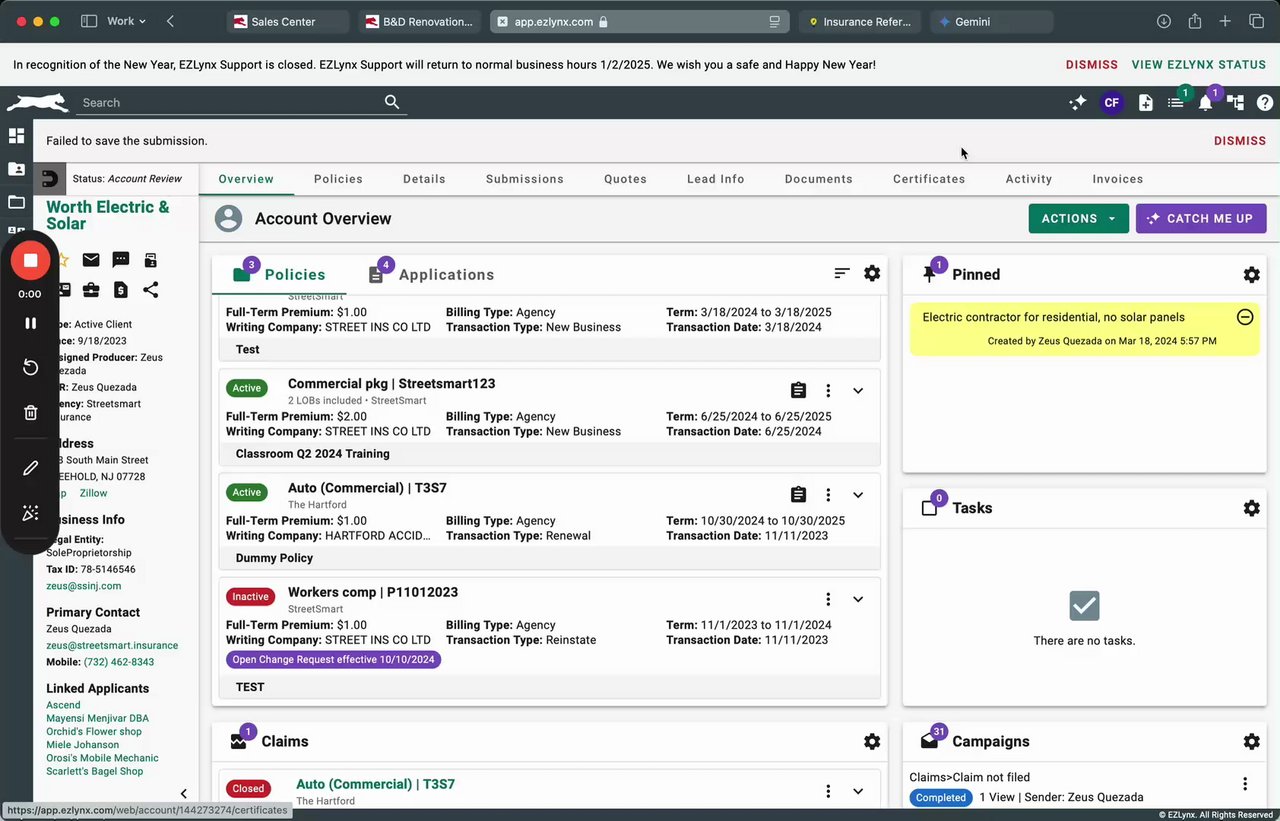
Task: Open the Invoices tab
Action: (x=1118, y=179)
